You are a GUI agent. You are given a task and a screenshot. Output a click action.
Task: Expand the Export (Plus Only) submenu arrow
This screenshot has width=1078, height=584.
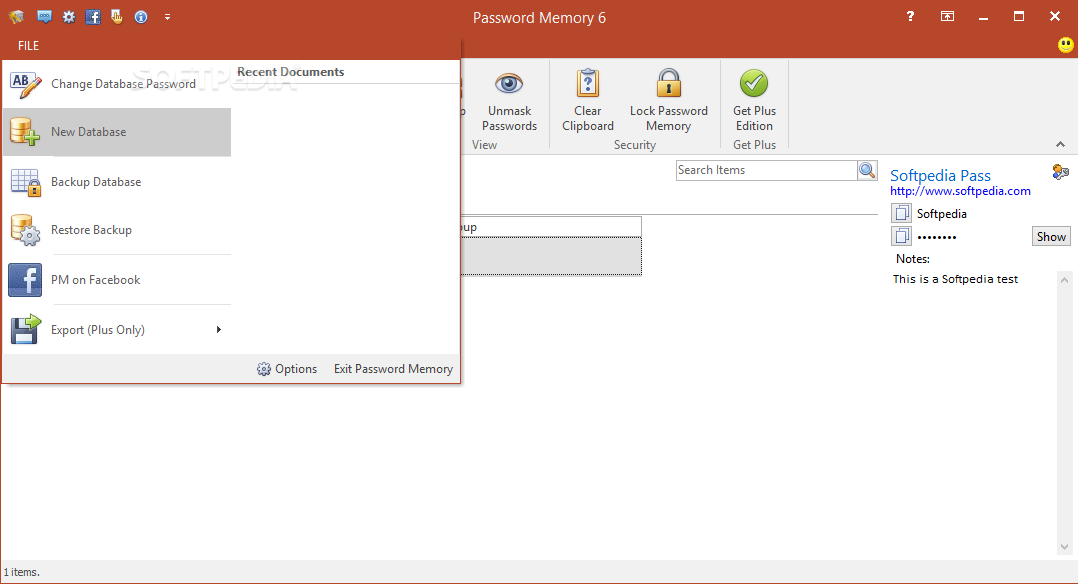pos(219,329)
